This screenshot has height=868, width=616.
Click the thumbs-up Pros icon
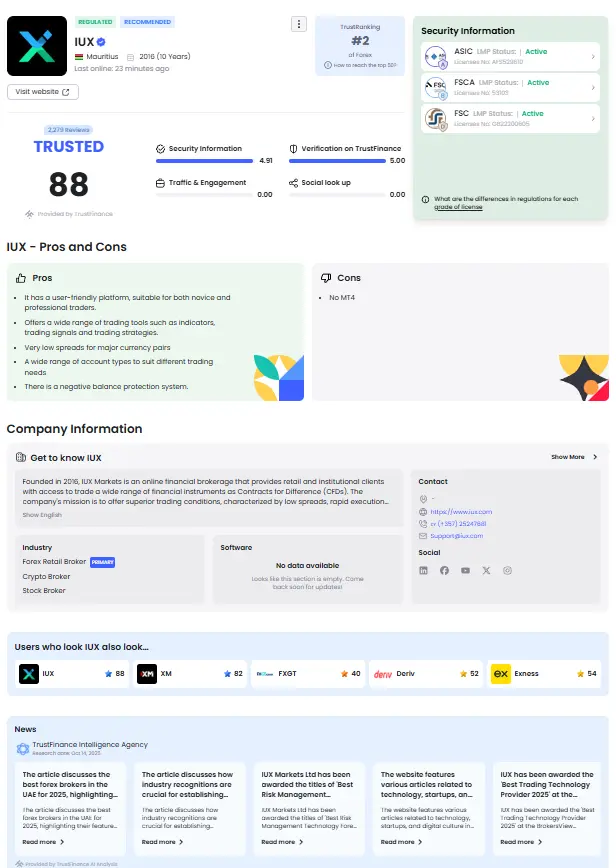pyautogui.click(x=21, y=278)
